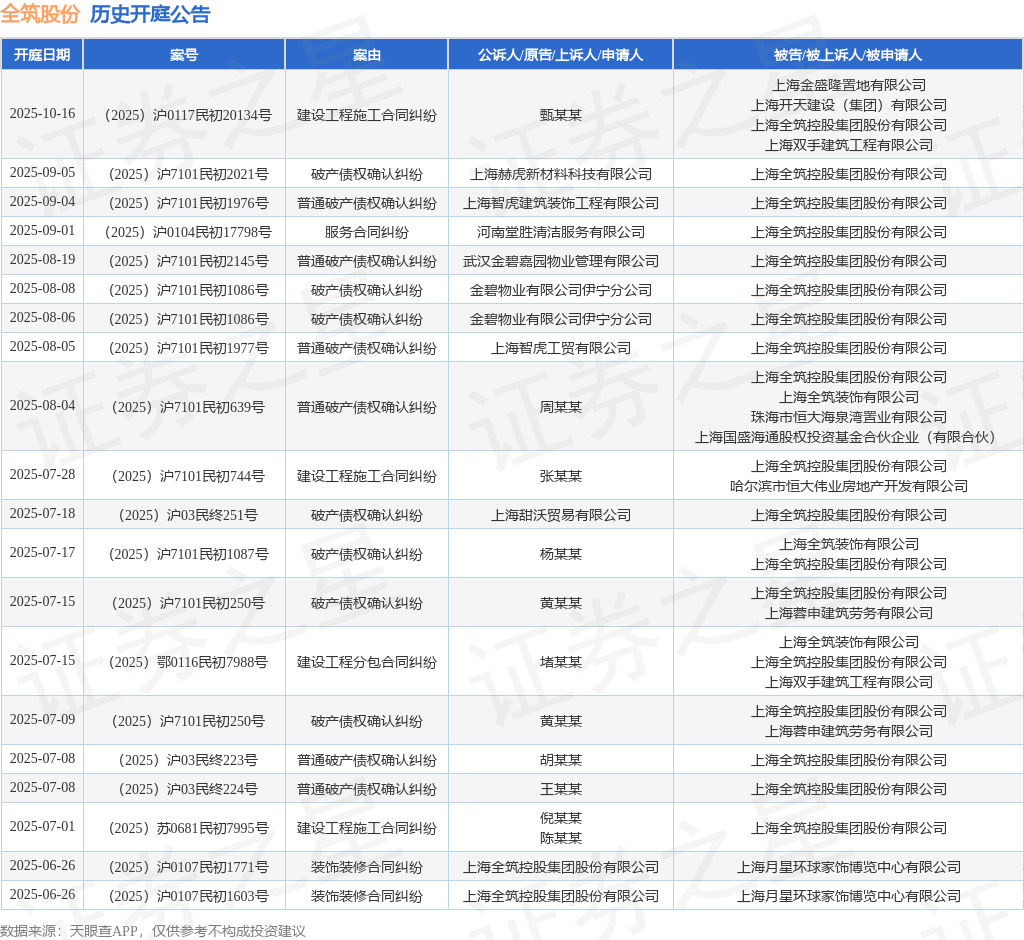Screen dimensions: 1024x940
Task: Click plaintiff 倪某某
Action: 560,818
